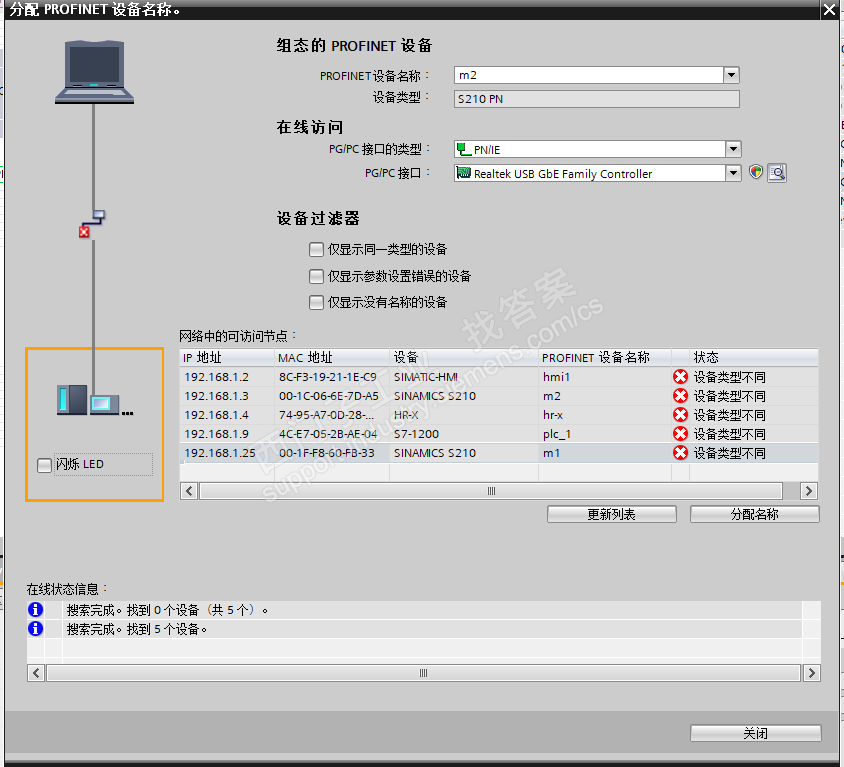This screenshot has width=844, height=767.
Task: Open the PG/PC interface adapter dropdown
Action: (x=733, y=173)
